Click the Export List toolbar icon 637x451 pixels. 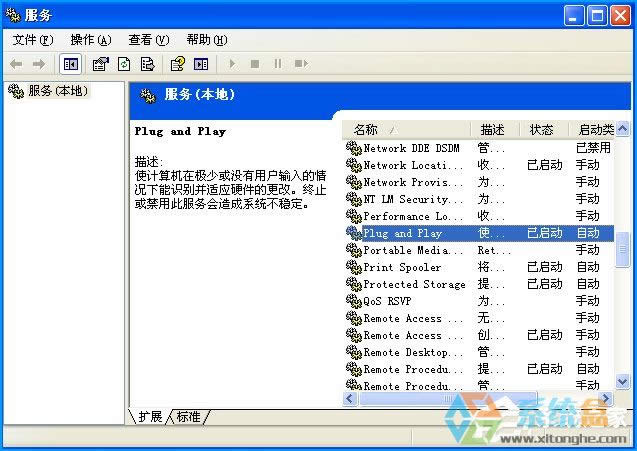pos(147,64)
